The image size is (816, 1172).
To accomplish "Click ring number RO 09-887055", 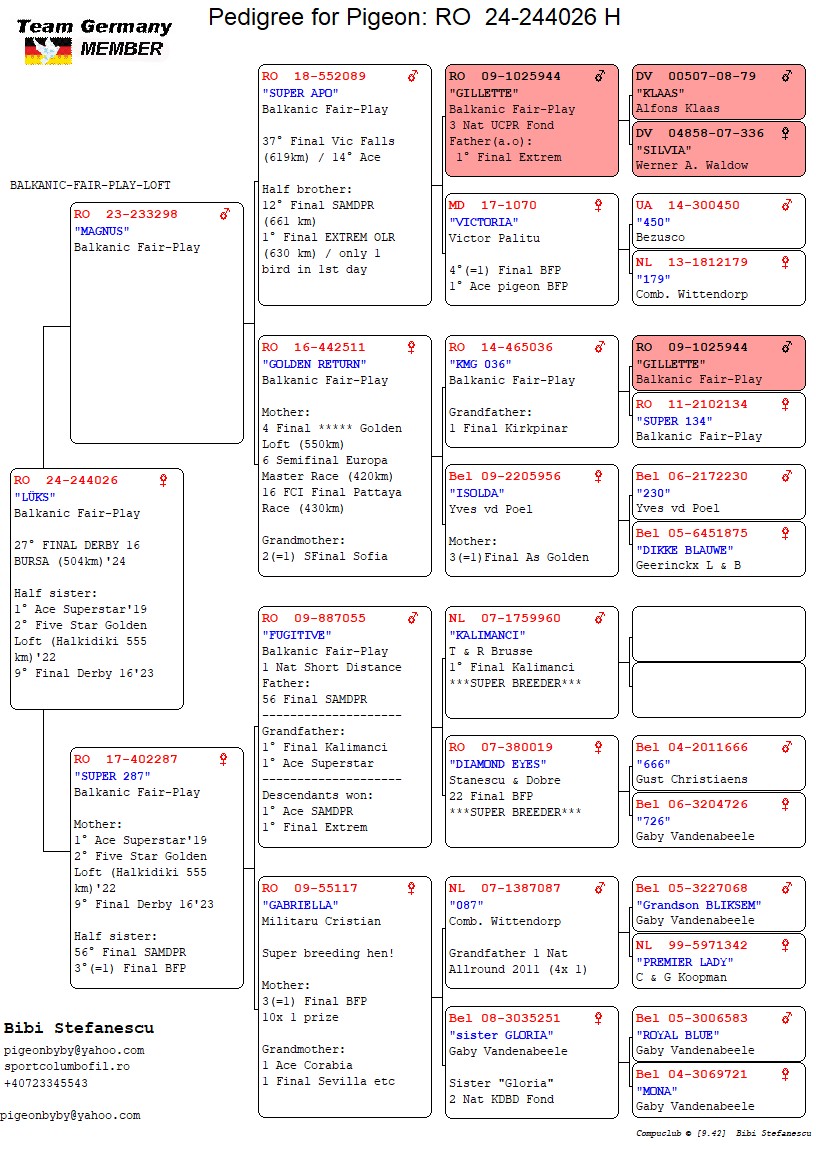I will coord(314,618).
